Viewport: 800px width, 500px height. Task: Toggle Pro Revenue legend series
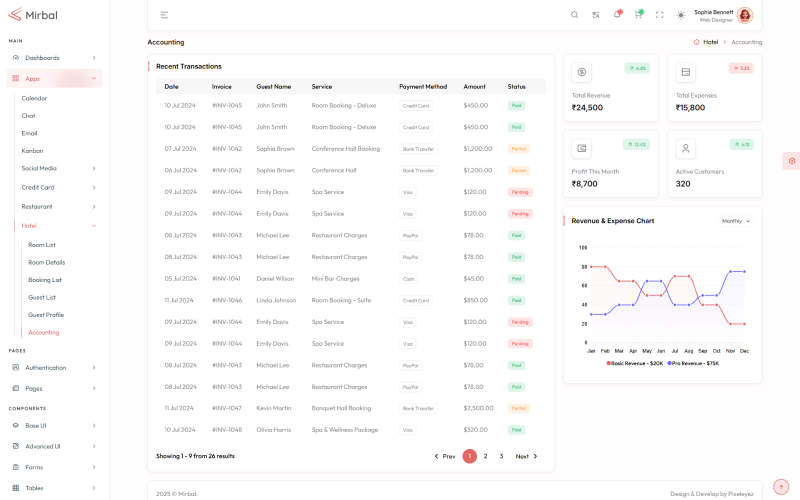click(x=695, y=363)
